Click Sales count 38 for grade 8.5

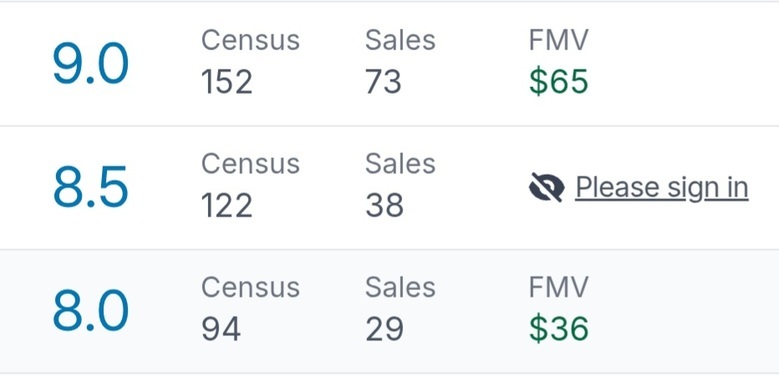point(385,206)
